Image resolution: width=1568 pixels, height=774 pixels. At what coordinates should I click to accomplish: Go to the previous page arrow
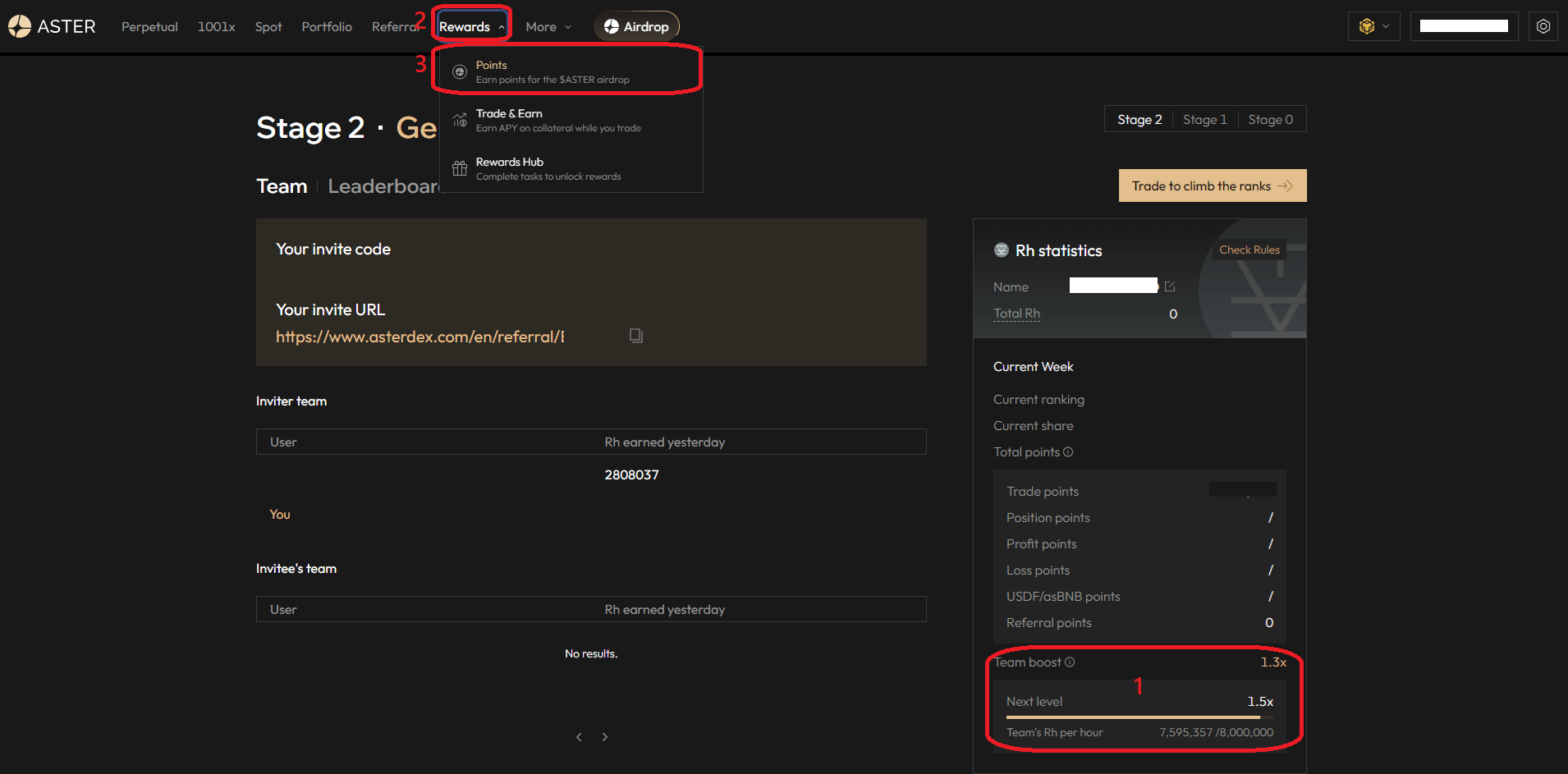[x=579, y=737]
